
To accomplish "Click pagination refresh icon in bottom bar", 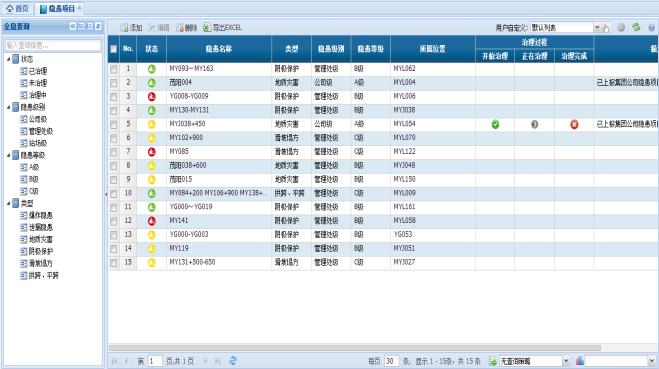I will tap(233, 361).
